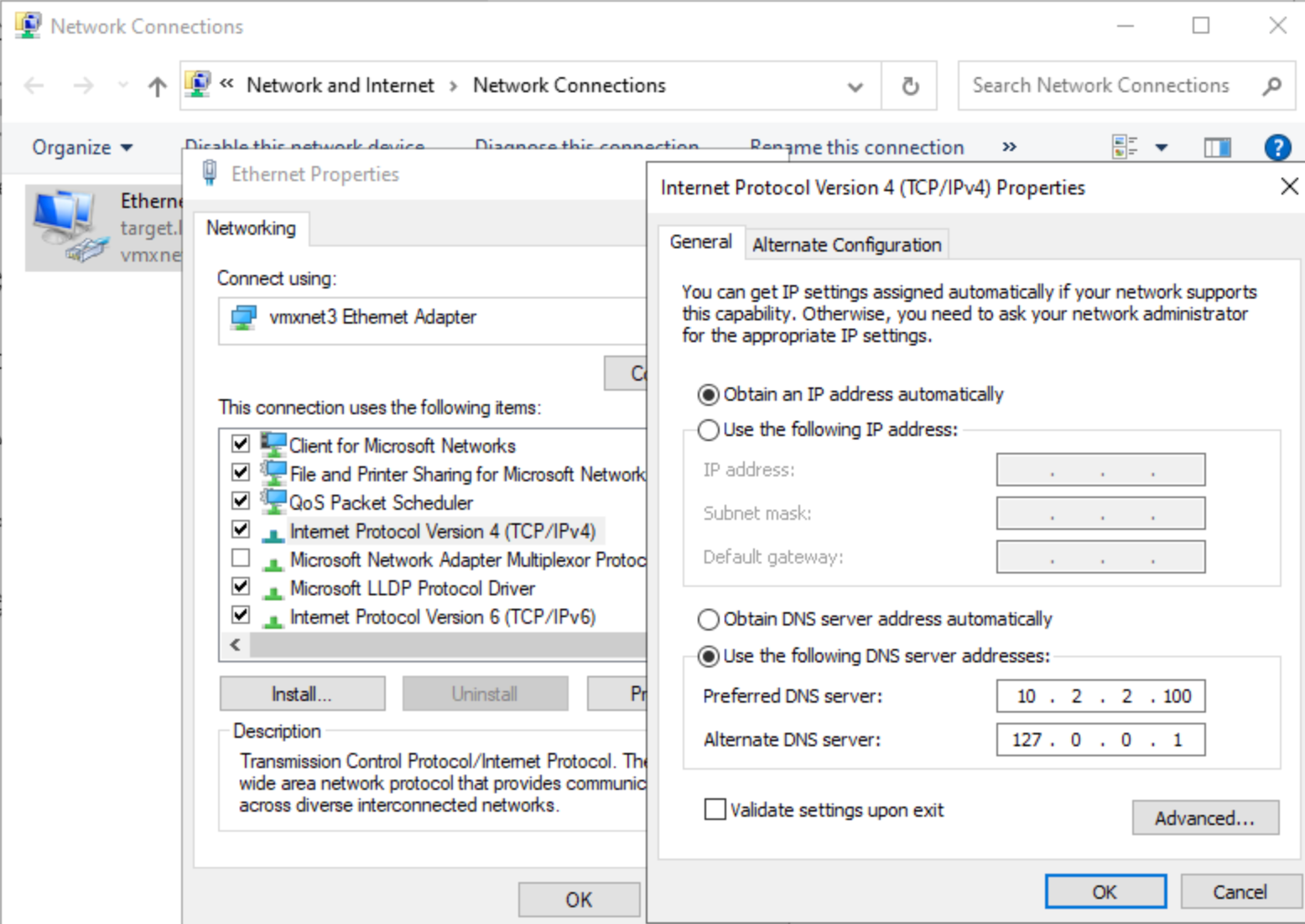Check Validate settings upon exit

pos(715,810)
